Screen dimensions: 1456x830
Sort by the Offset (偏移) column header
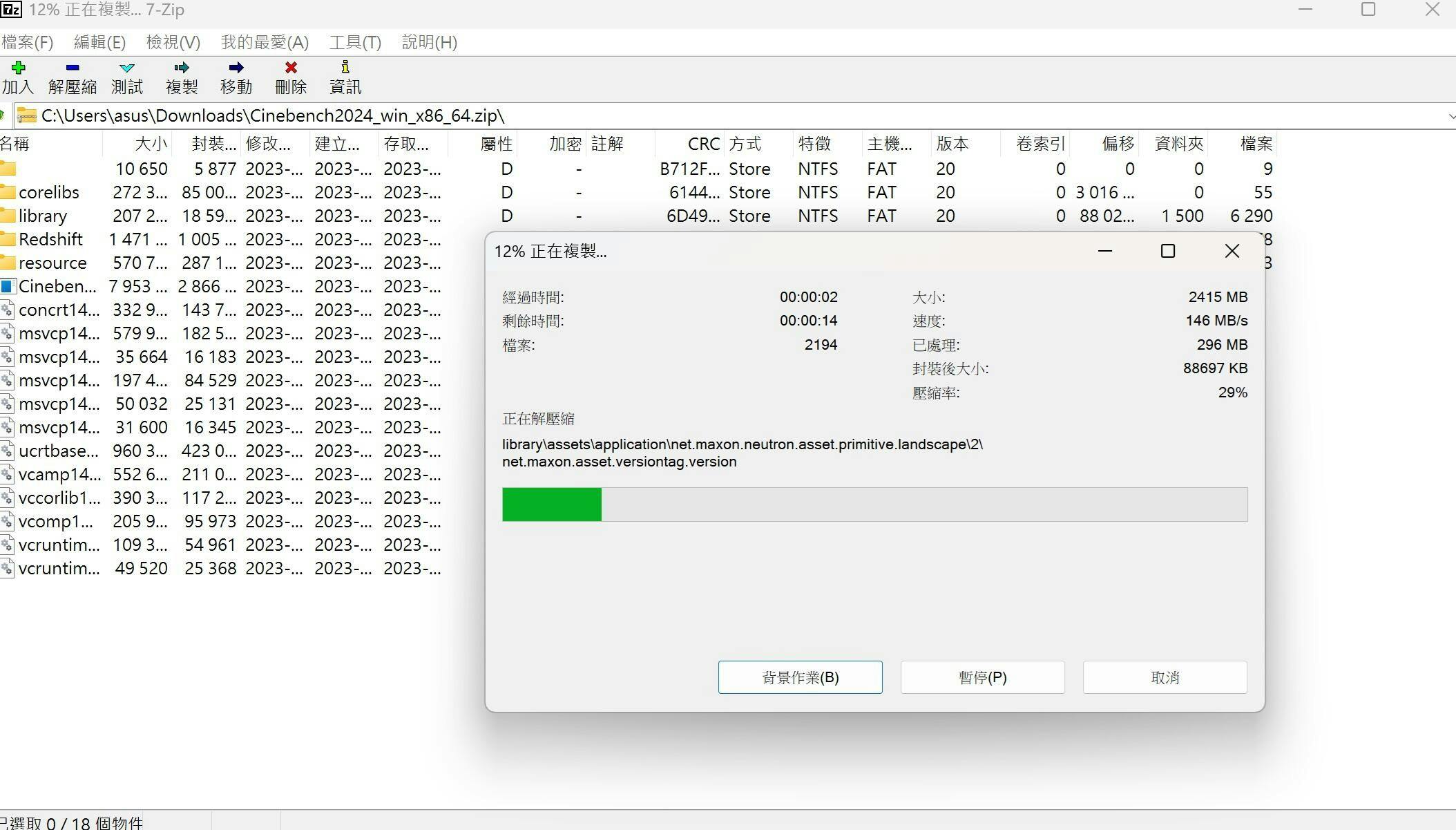(x=1104, y=144)
